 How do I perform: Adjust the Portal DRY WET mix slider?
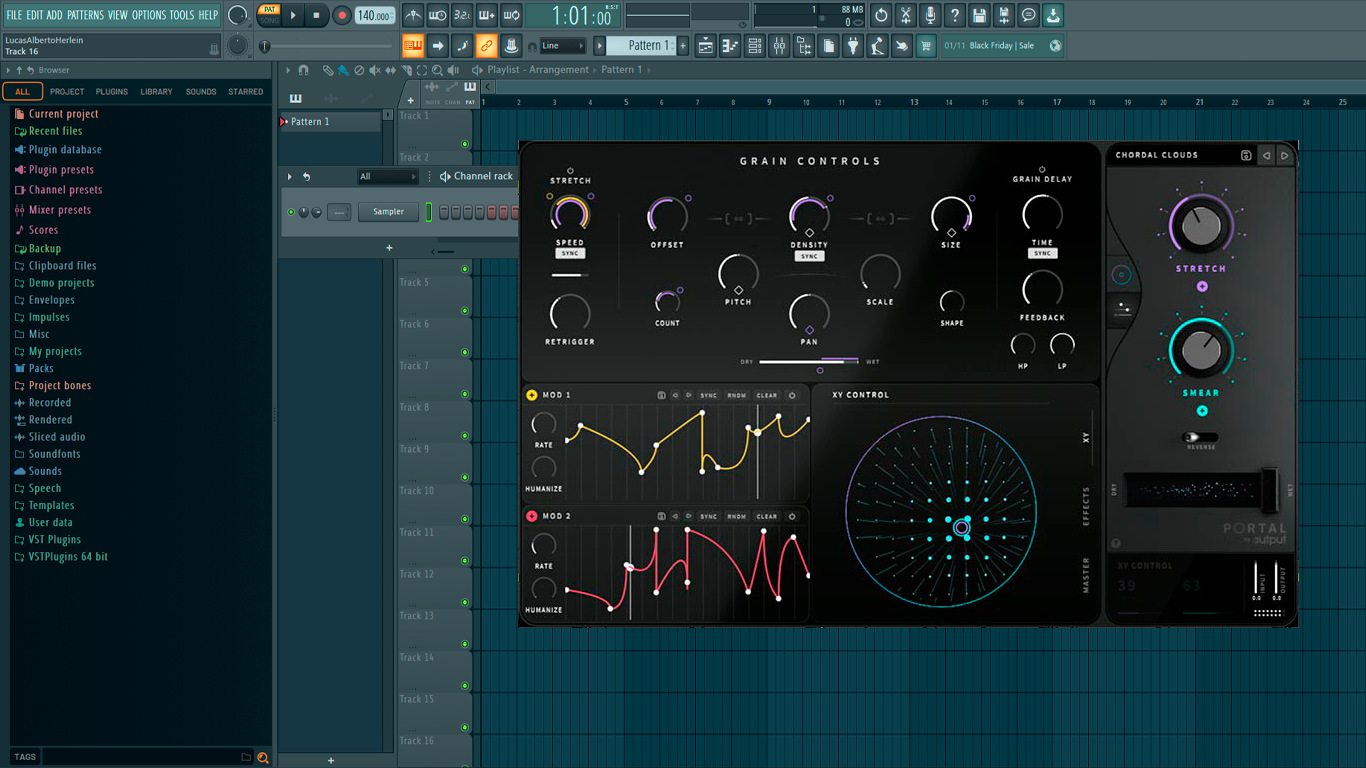[x=1201, y=490]
